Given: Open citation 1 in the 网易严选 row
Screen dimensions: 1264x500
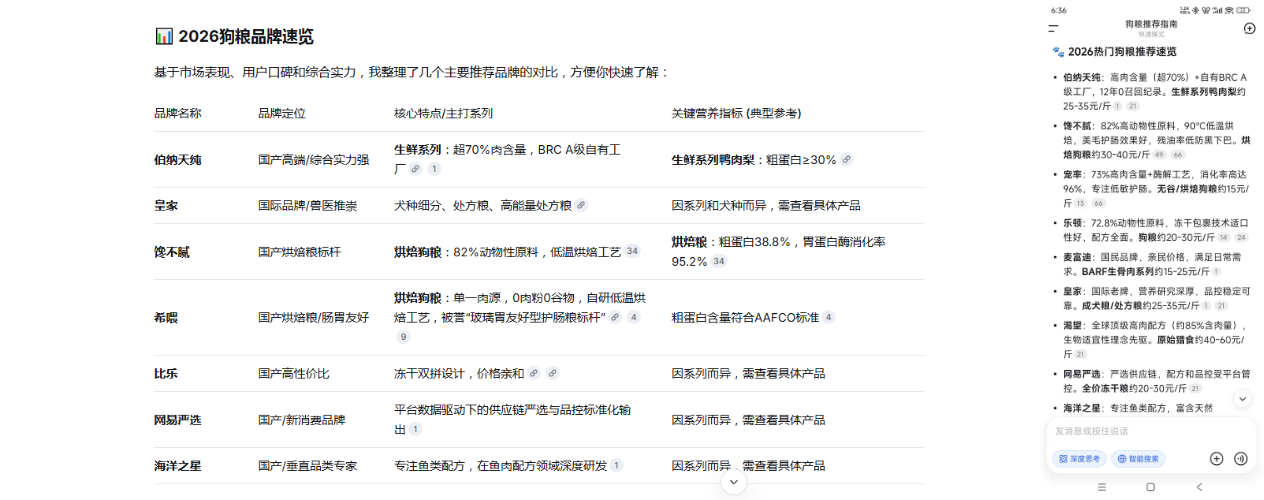Looking at the screenshot, I should (x=415, y=429).
